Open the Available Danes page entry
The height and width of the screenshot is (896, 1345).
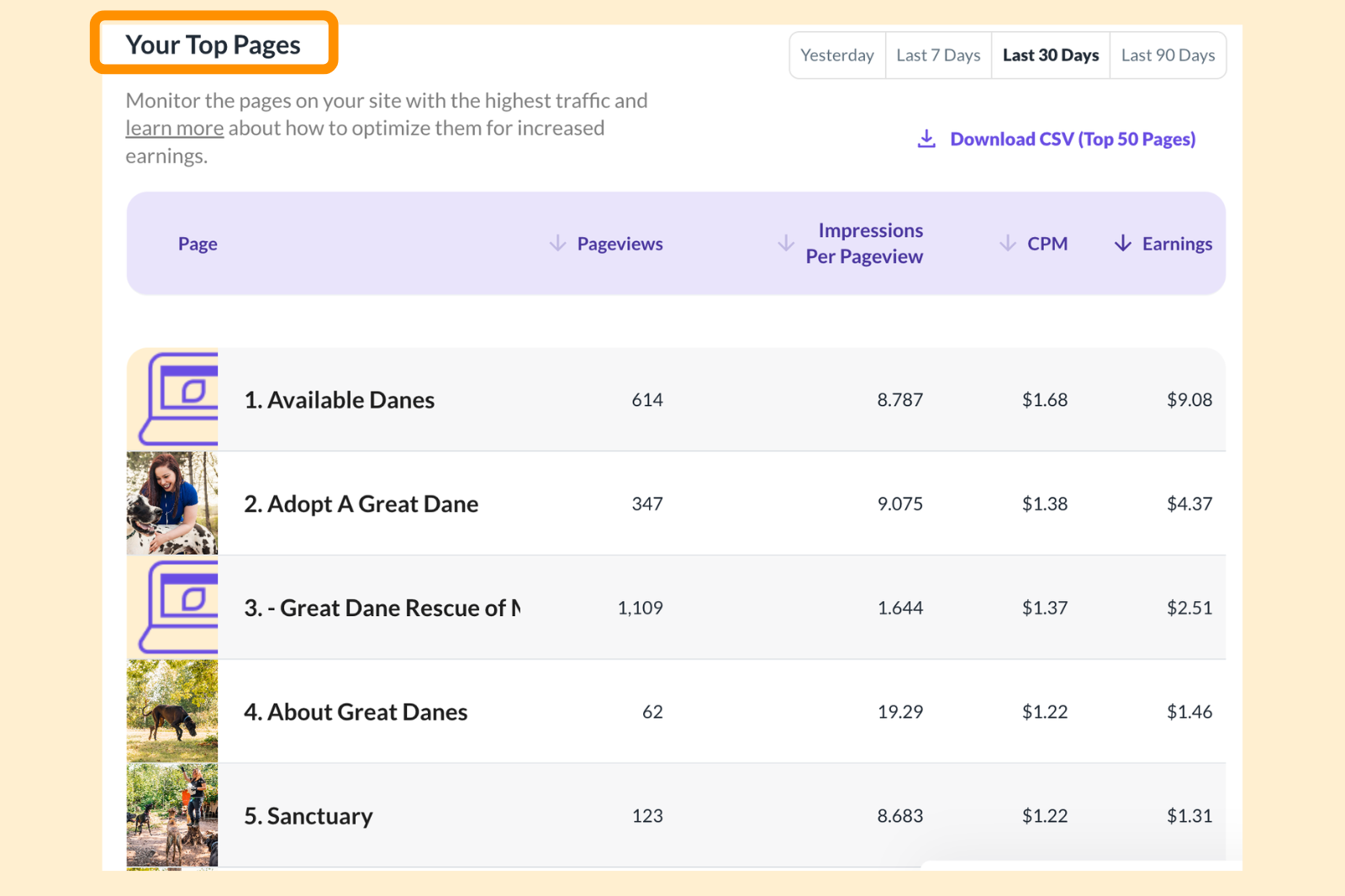tap(339, 399)
